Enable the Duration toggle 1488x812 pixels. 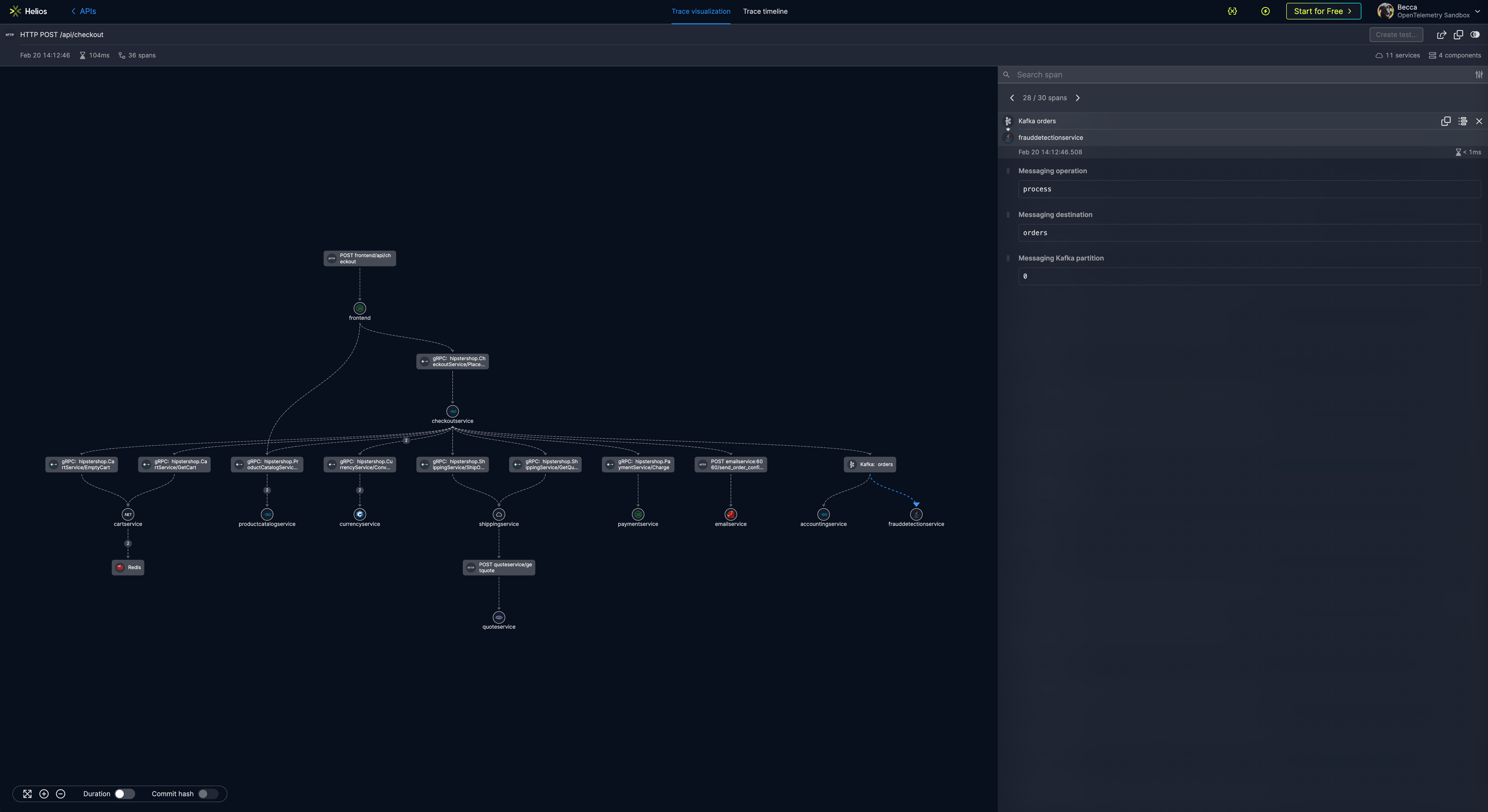coord(124,794)
